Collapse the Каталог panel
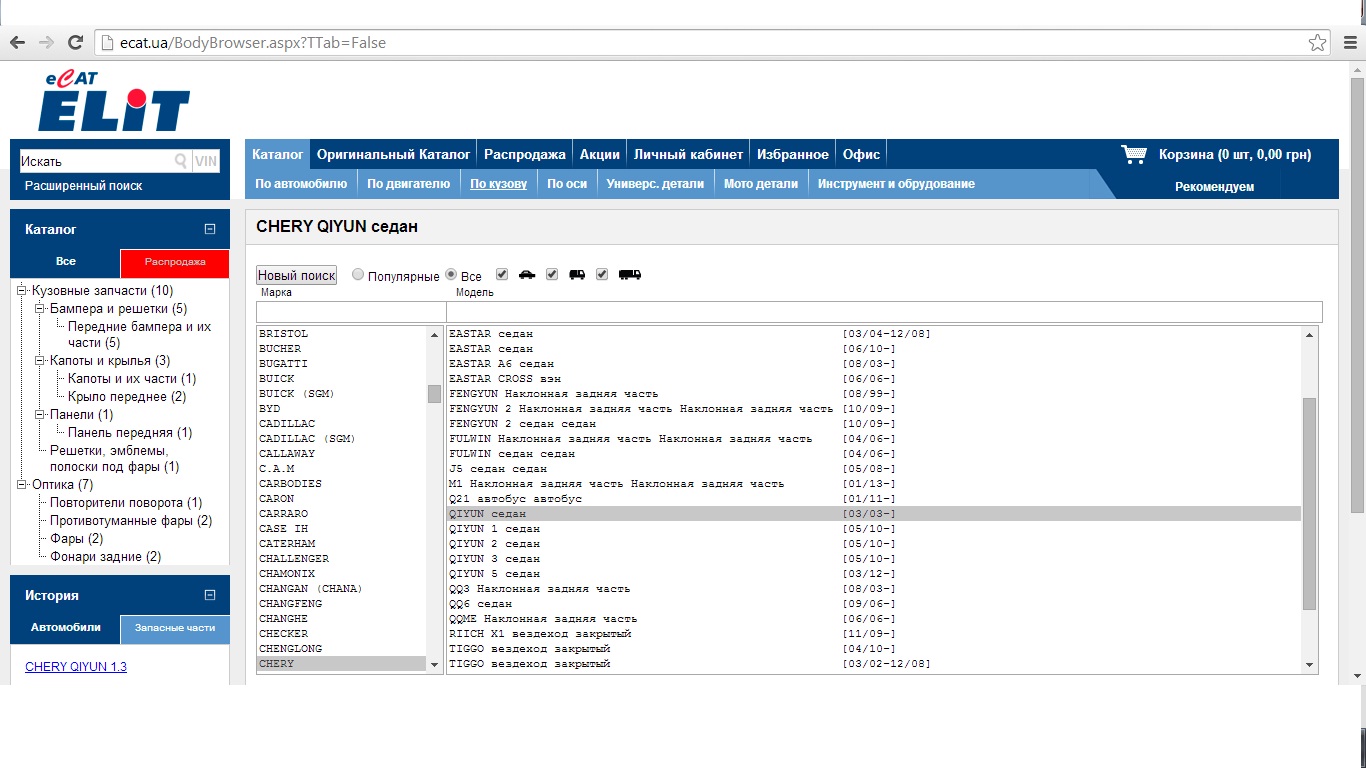 pyautogui.click(x=210, y=229)
